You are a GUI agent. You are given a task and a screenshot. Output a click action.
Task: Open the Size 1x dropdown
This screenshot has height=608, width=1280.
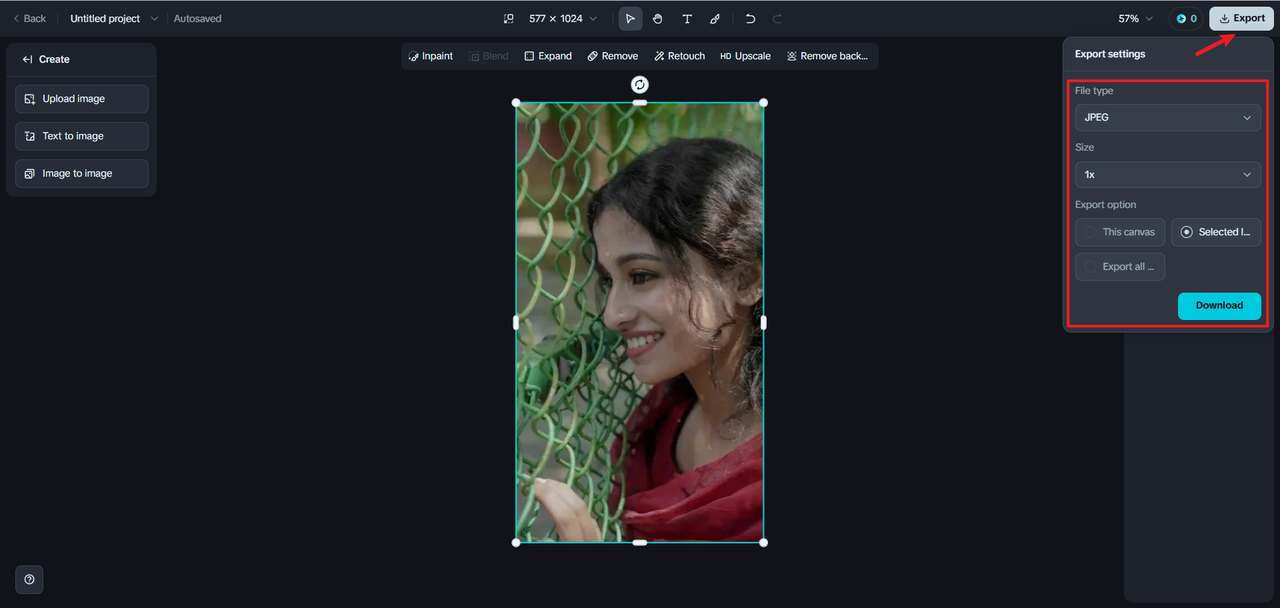1168,174
